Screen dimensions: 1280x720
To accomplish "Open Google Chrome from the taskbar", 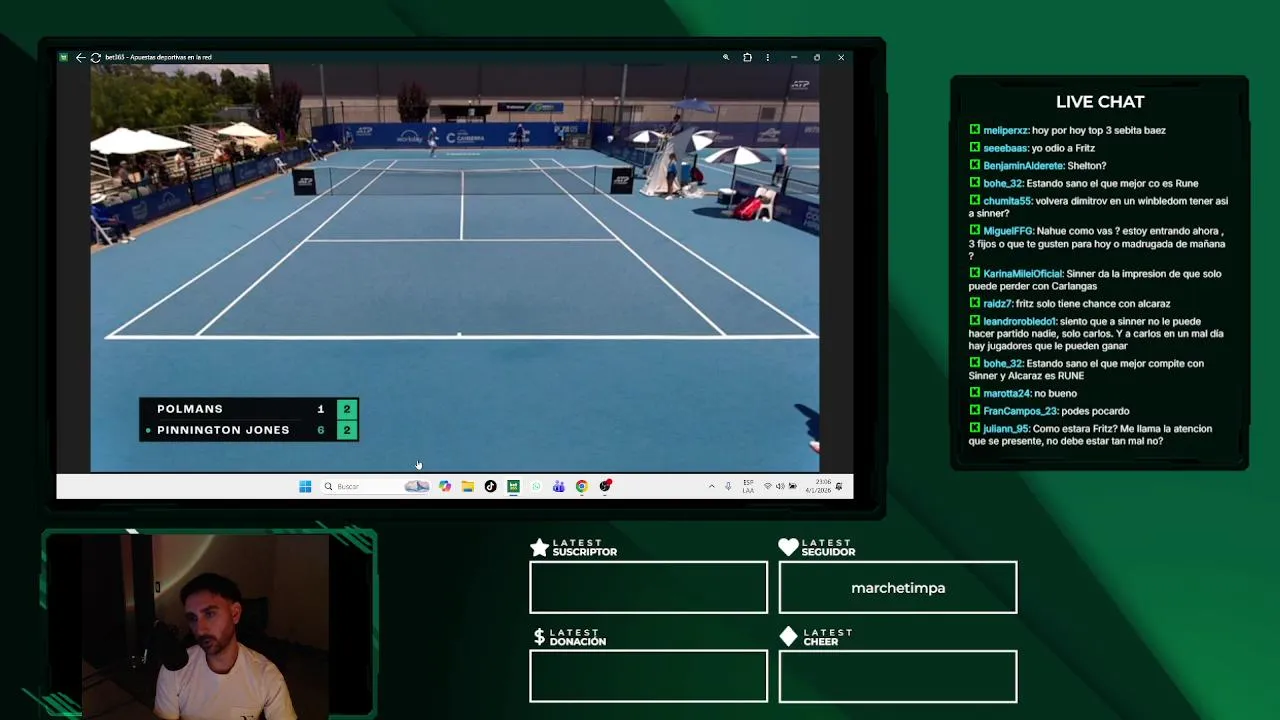I will 581,486.
